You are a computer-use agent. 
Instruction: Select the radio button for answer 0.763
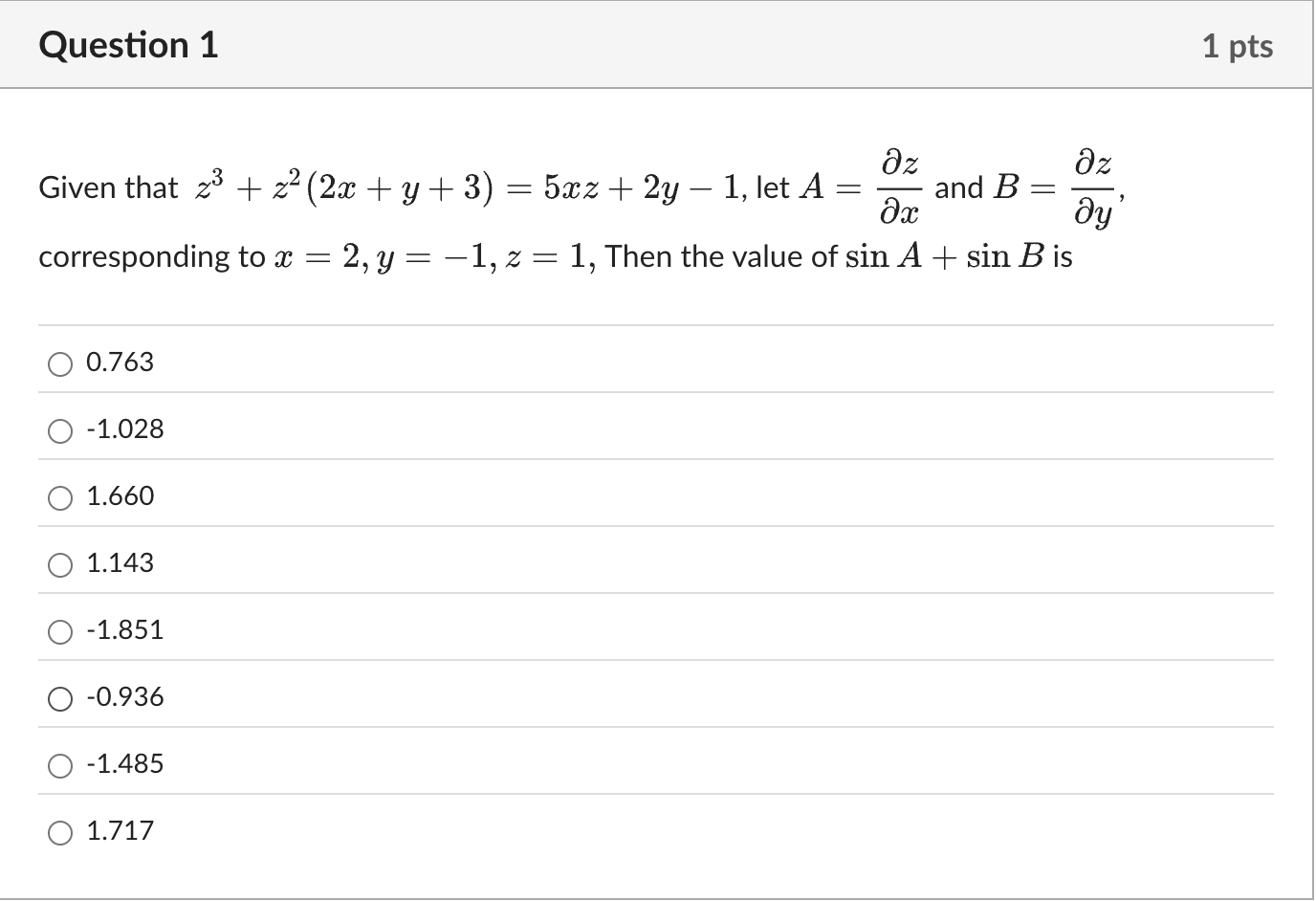click(x=60, y=363)
